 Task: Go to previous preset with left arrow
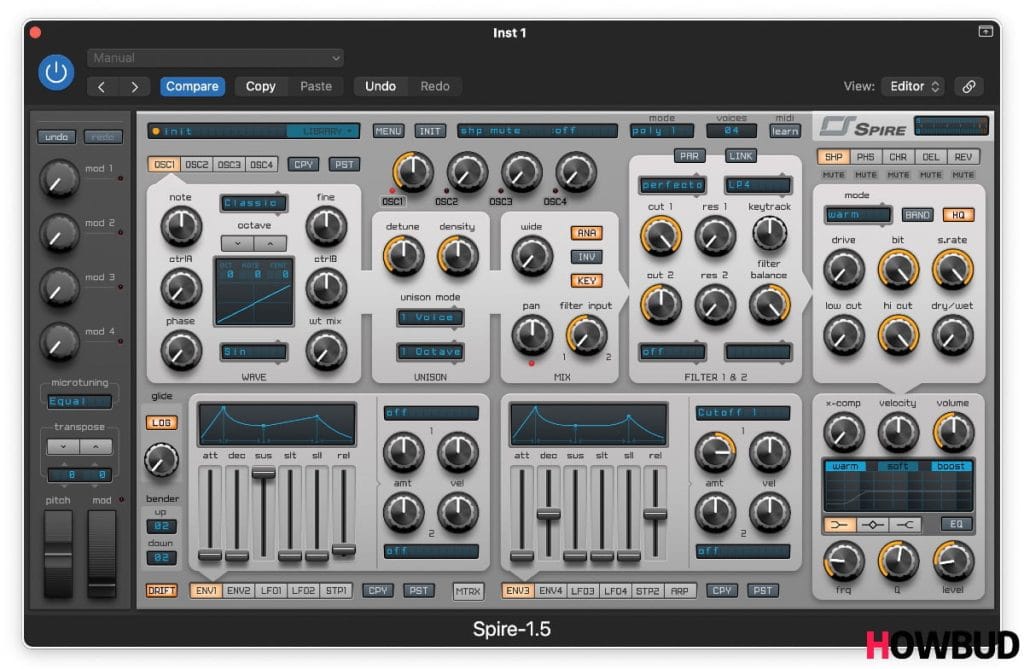point(101,87)
